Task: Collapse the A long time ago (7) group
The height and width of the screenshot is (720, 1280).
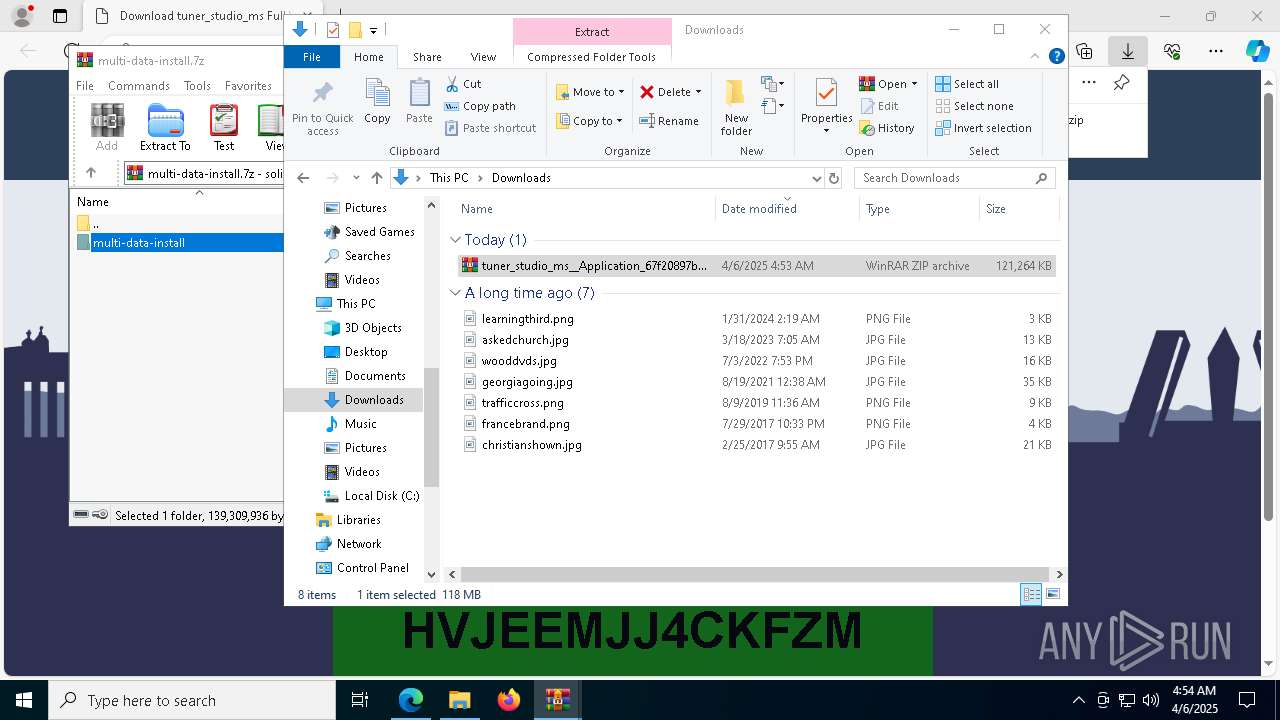Action: (x=456, y=293)
